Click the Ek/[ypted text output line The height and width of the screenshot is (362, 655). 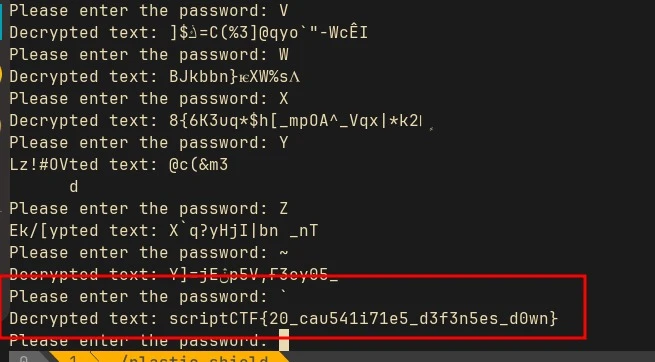164,231
